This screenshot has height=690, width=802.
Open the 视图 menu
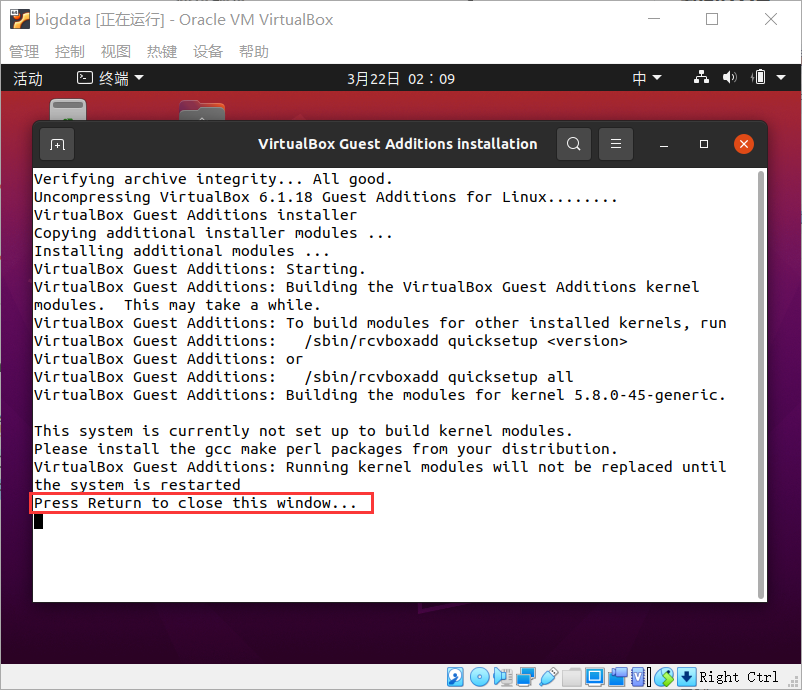(x=116, y=52)
